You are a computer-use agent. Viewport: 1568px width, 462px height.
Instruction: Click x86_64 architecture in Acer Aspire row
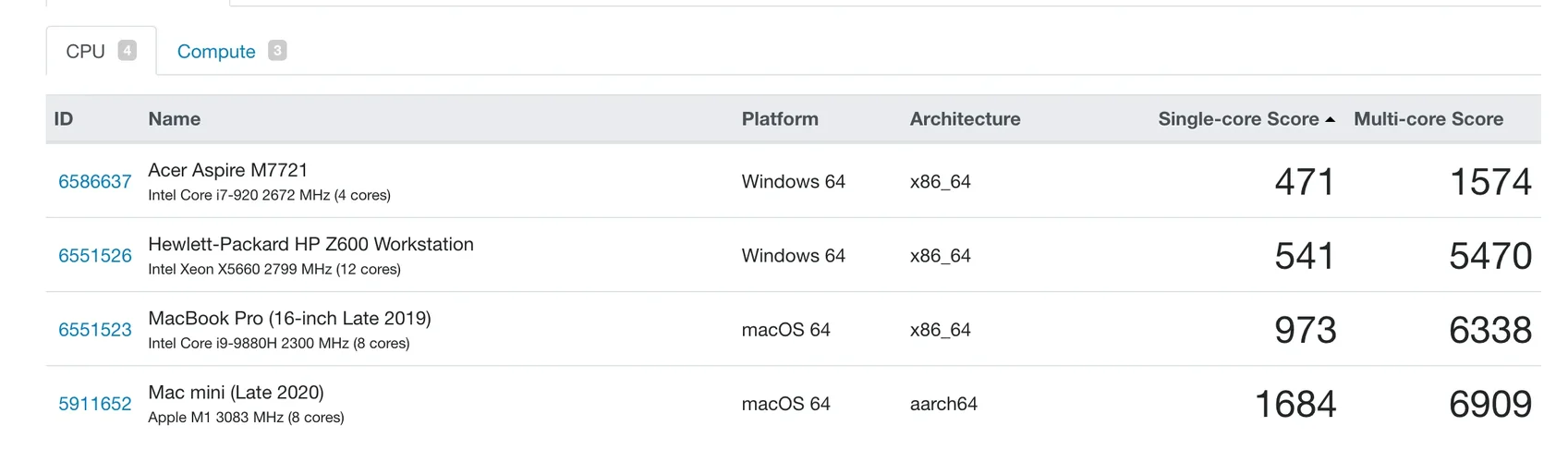click(940, 182)
